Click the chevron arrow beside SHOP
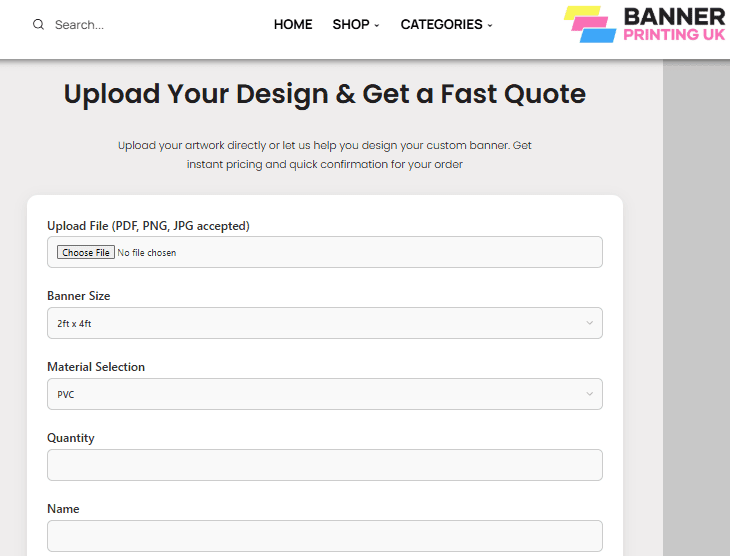Viewport: 730px width, 556px height. coord(377,26)
